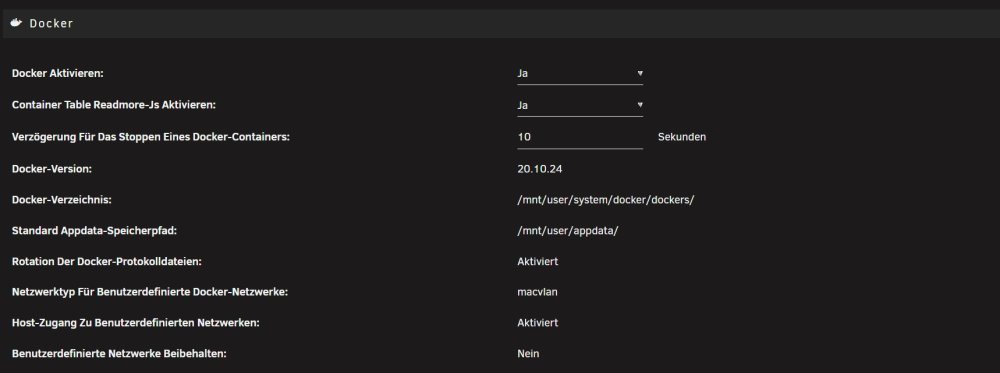The image size is (1000, 373).
Task: Open the Docker Aktivieren dropdown
Action: click(580, 73)
